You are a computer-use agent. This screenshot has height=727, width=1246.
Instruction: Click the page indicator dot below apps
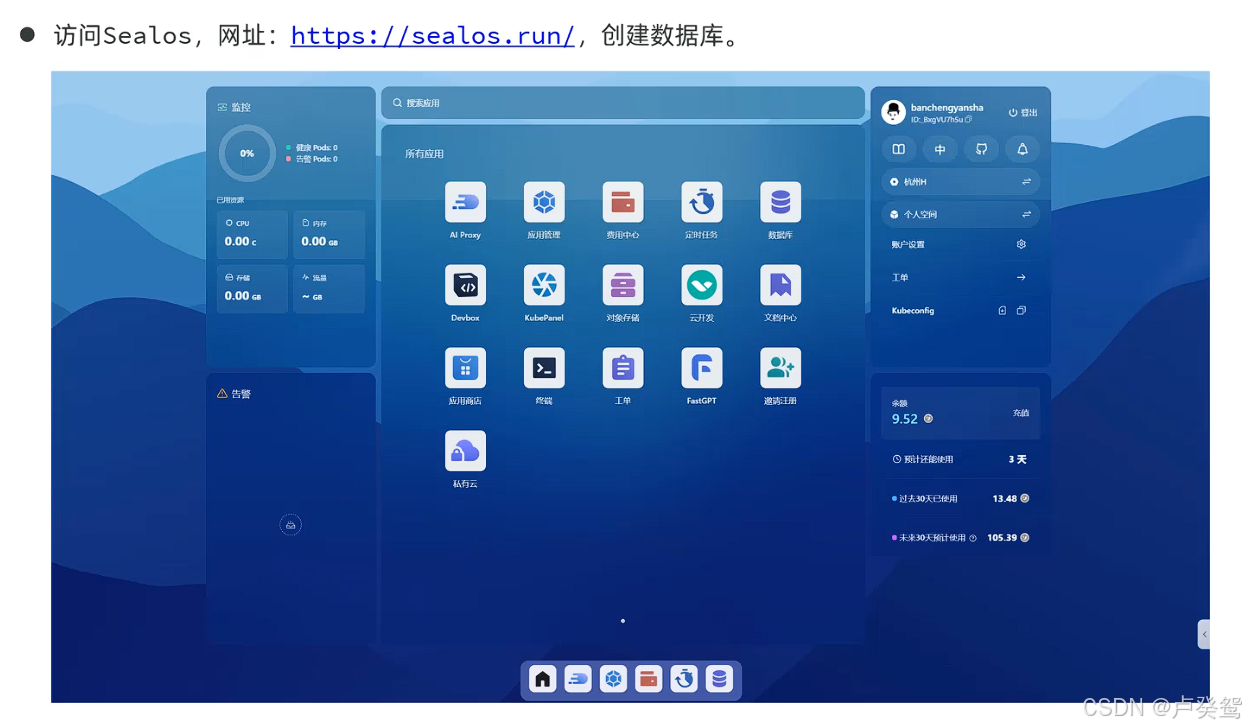point(623,621)
